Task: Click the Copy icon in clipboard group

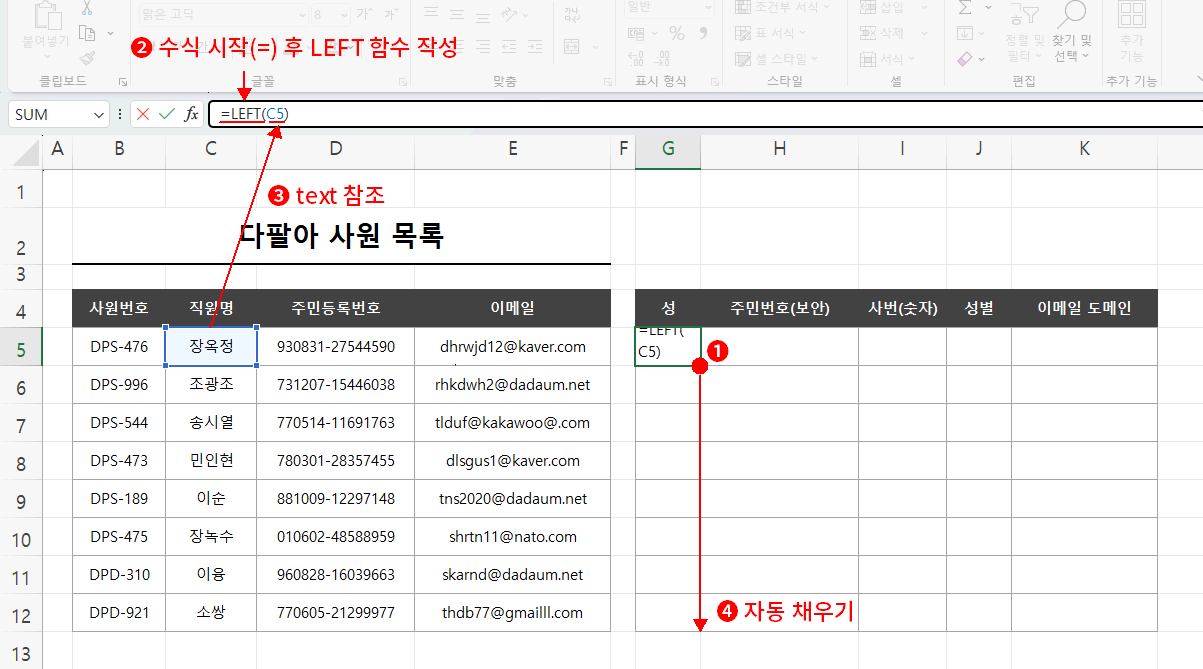Action: click(85, 33)
